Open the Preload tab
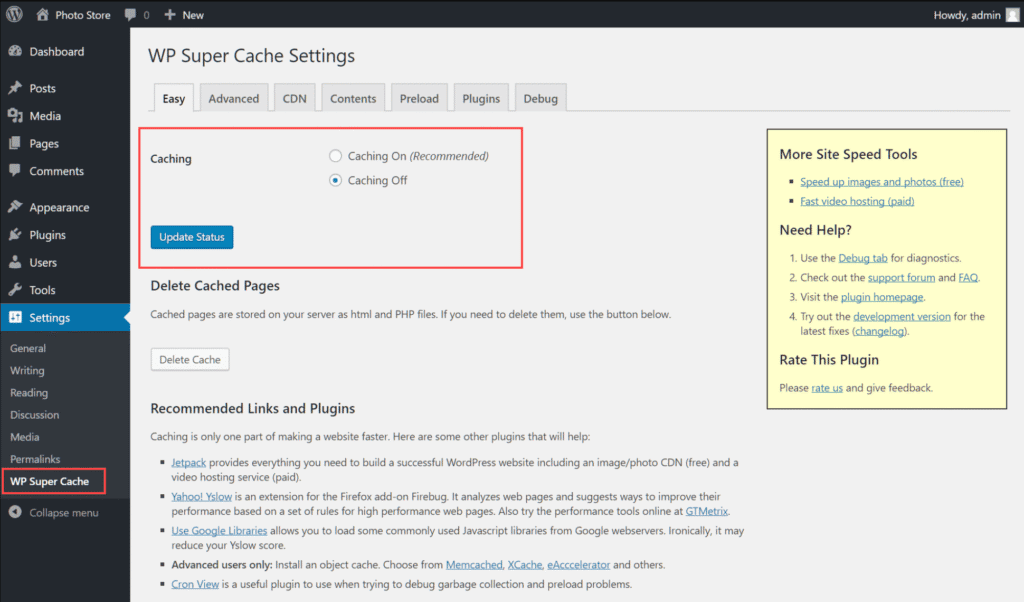Image resolution: width=1024 pixels, height=602 pixels. 419,98
